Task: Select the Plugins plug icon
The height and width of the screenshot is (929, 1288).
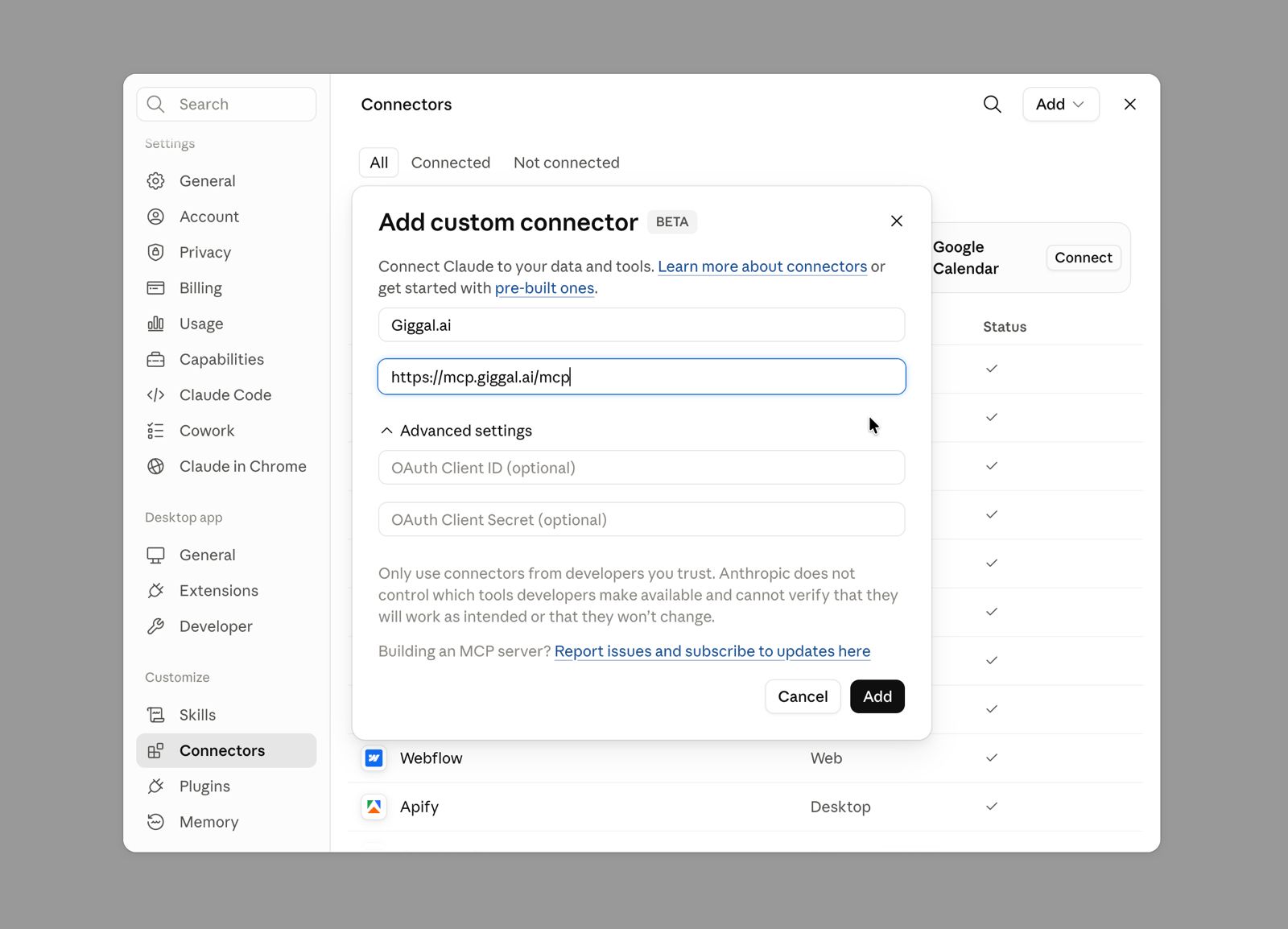Action: point(155,787)
